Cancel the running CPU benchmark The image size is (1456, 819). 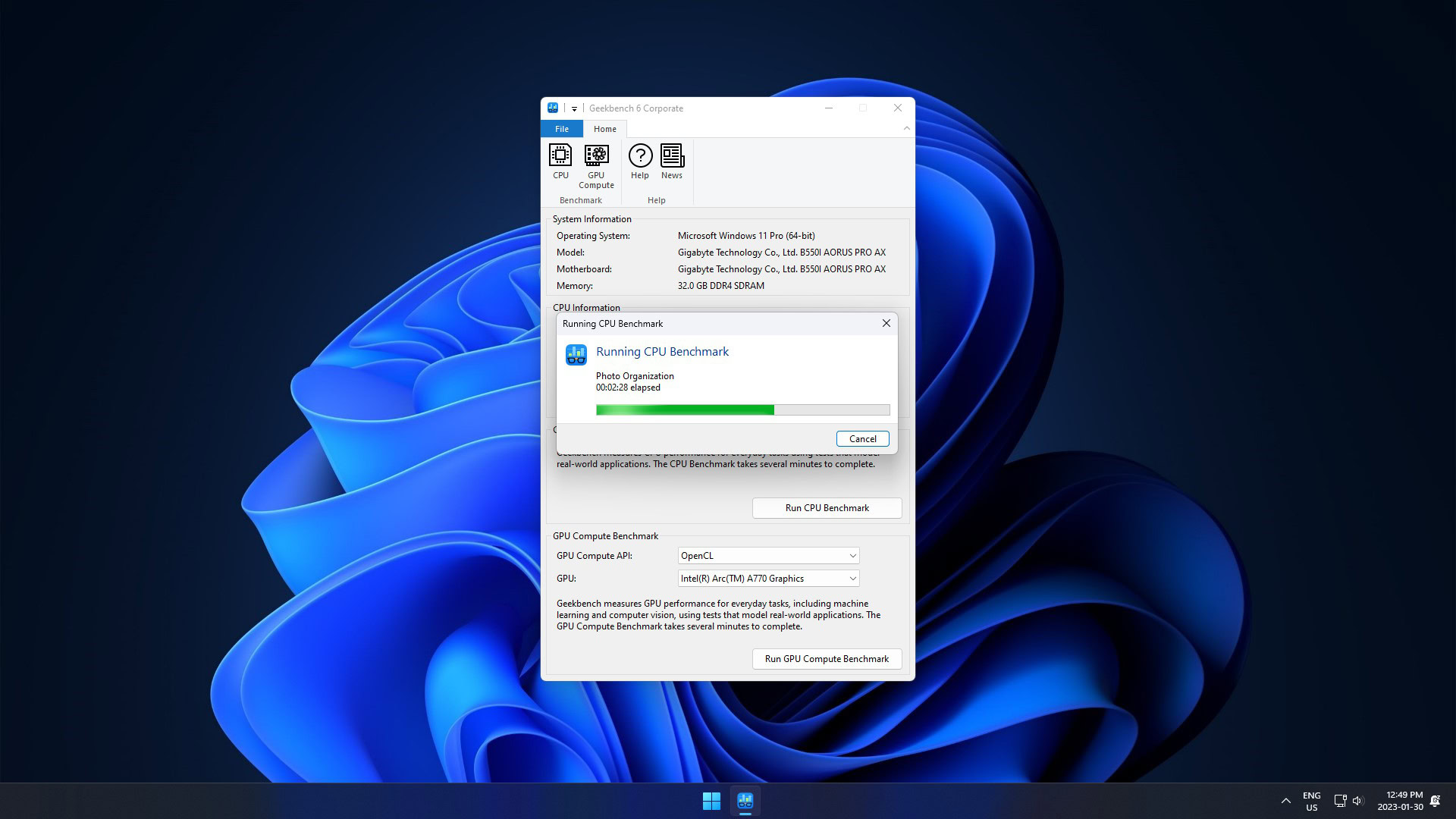[x=862, y=439]
